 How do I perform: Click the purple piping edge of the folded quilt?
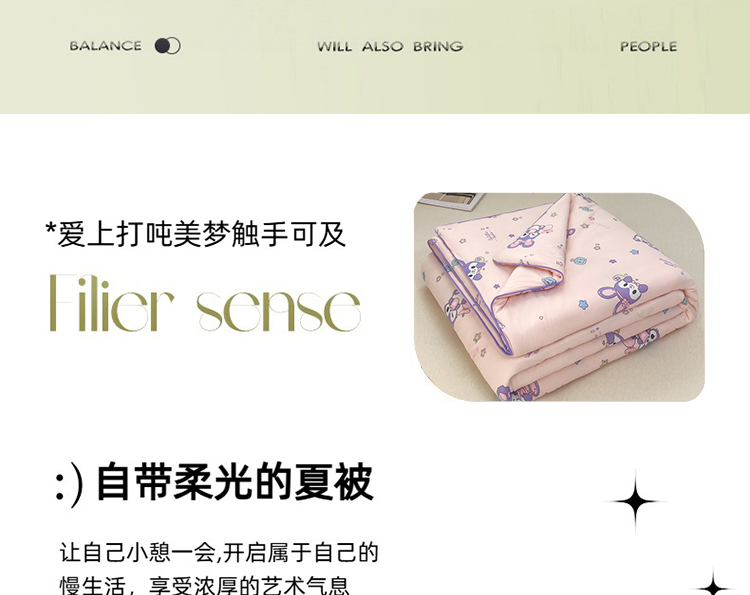tap(471, 299)
